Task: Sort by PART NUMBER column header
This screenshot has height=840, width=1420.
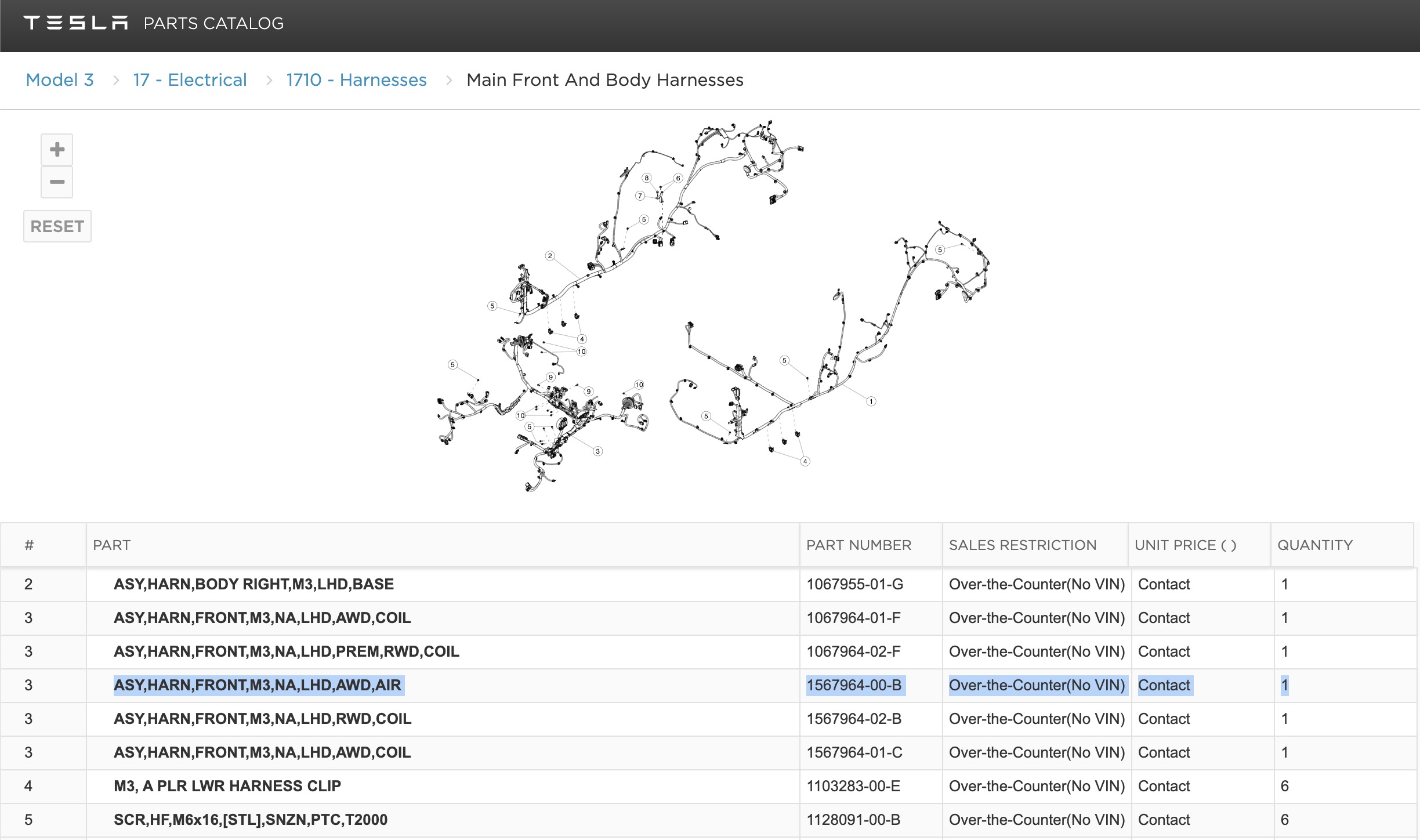Action: (x=858, y=545)
